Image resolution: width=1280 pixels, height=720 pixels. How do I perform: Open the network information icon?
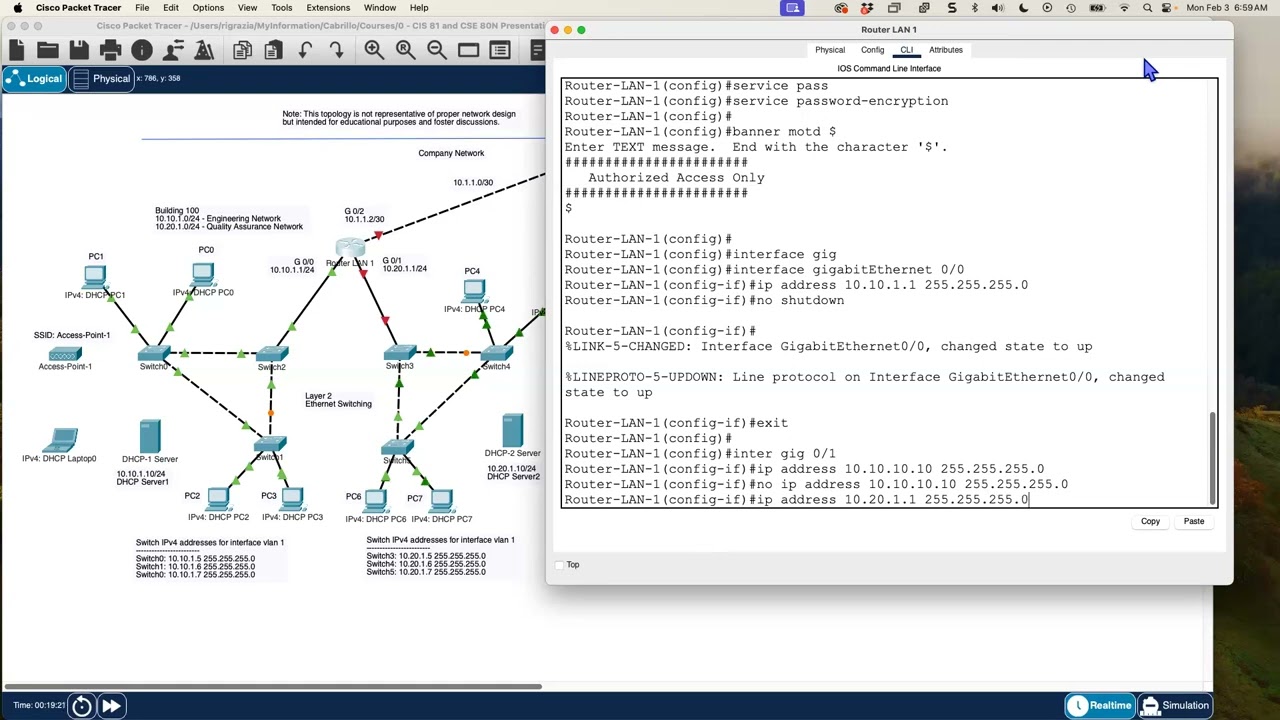coord(142,50)
